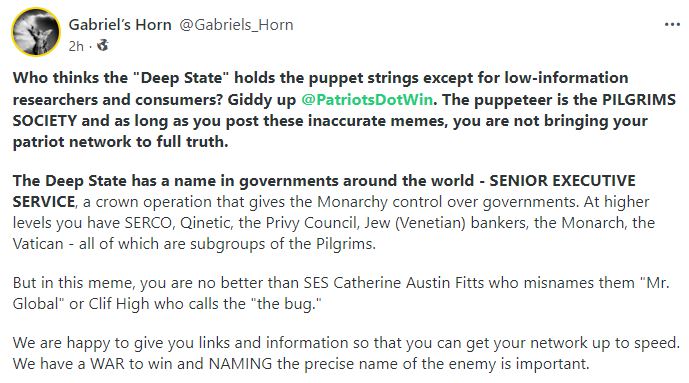The height and width of the screenshot is (383, 689).
Task: Click the Catherine Austin Fitts paragraph
Action: [x=341, y=293]
